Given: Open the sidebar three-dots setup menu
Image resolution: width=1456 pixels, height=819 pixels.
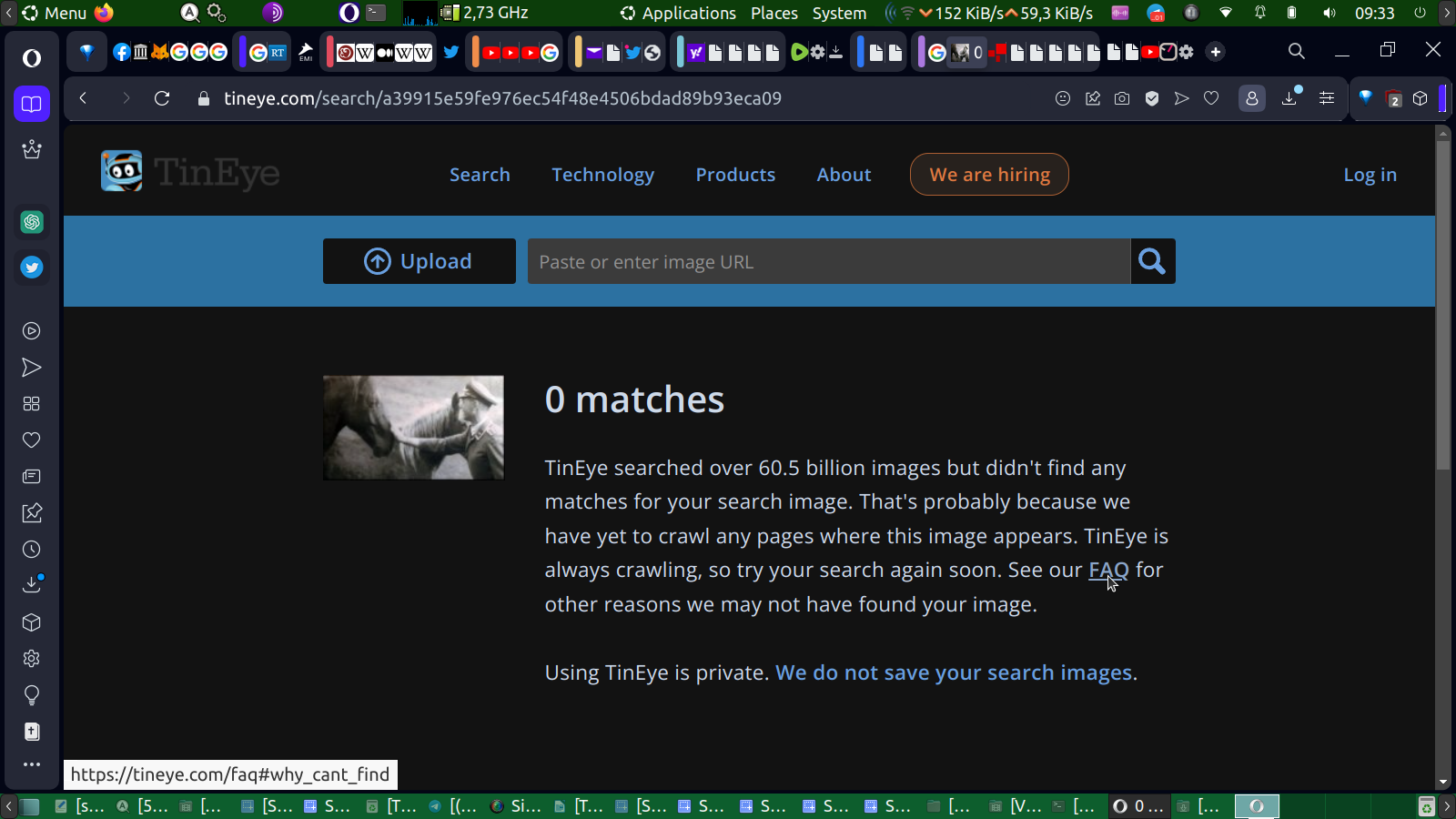Looking at the screenshot, I should 32,764.
